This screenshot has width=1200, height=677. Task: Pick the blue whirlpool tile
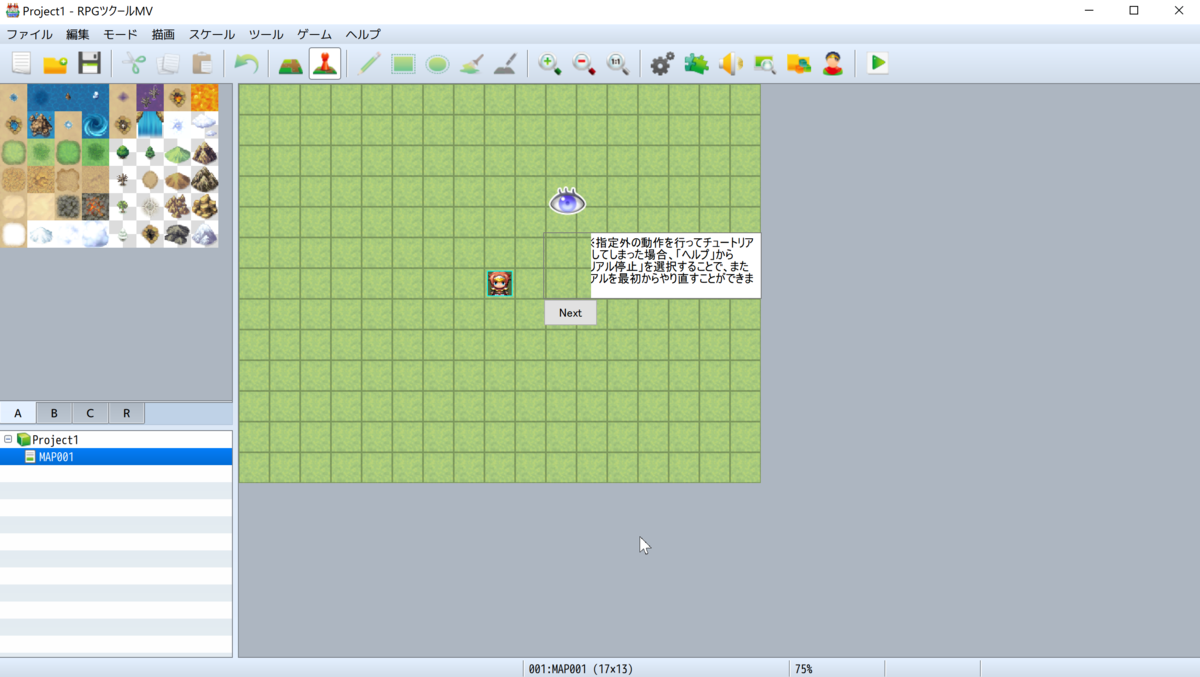[95, 125]
